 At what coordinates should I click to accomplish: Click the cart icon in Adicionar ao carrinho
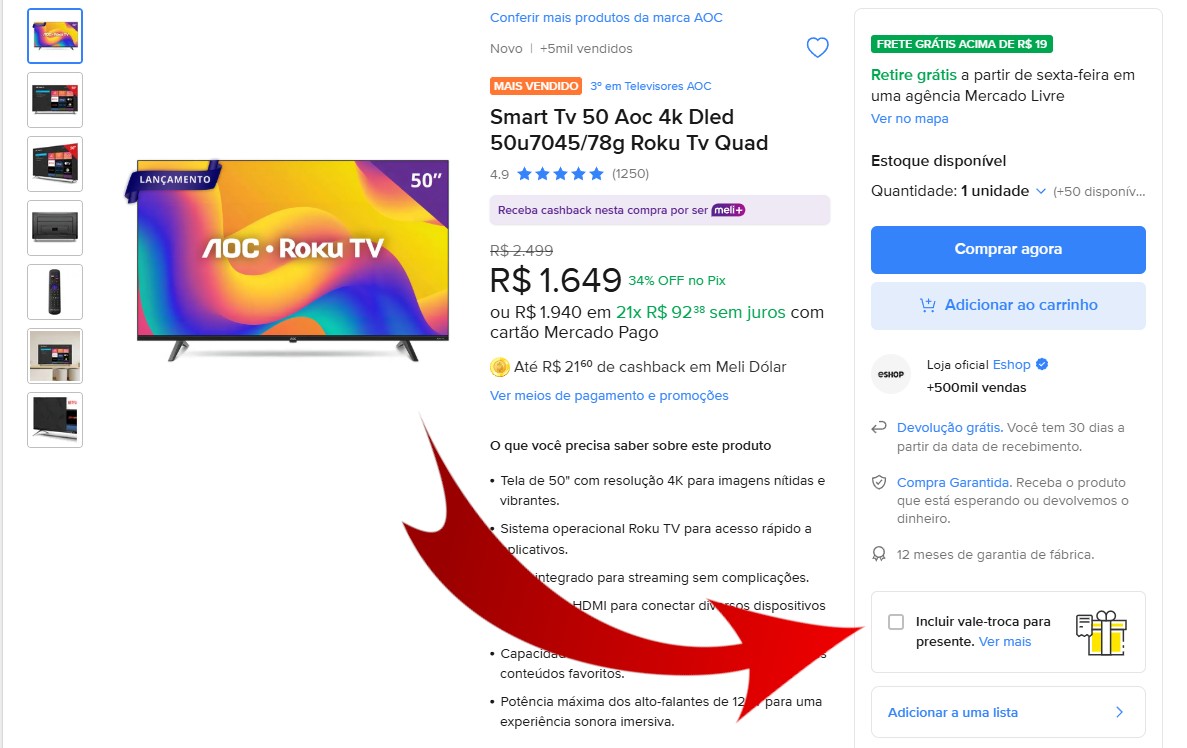(x=927, y=305)
